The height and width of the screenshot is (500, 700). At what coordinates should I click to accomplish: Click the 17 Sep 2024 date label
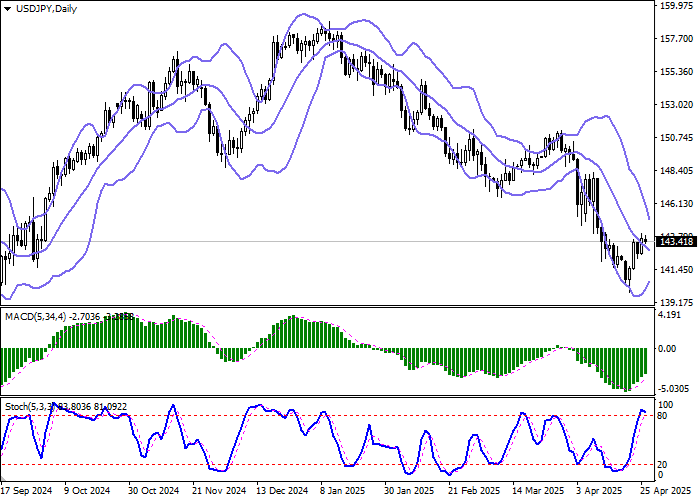point(27,491)
